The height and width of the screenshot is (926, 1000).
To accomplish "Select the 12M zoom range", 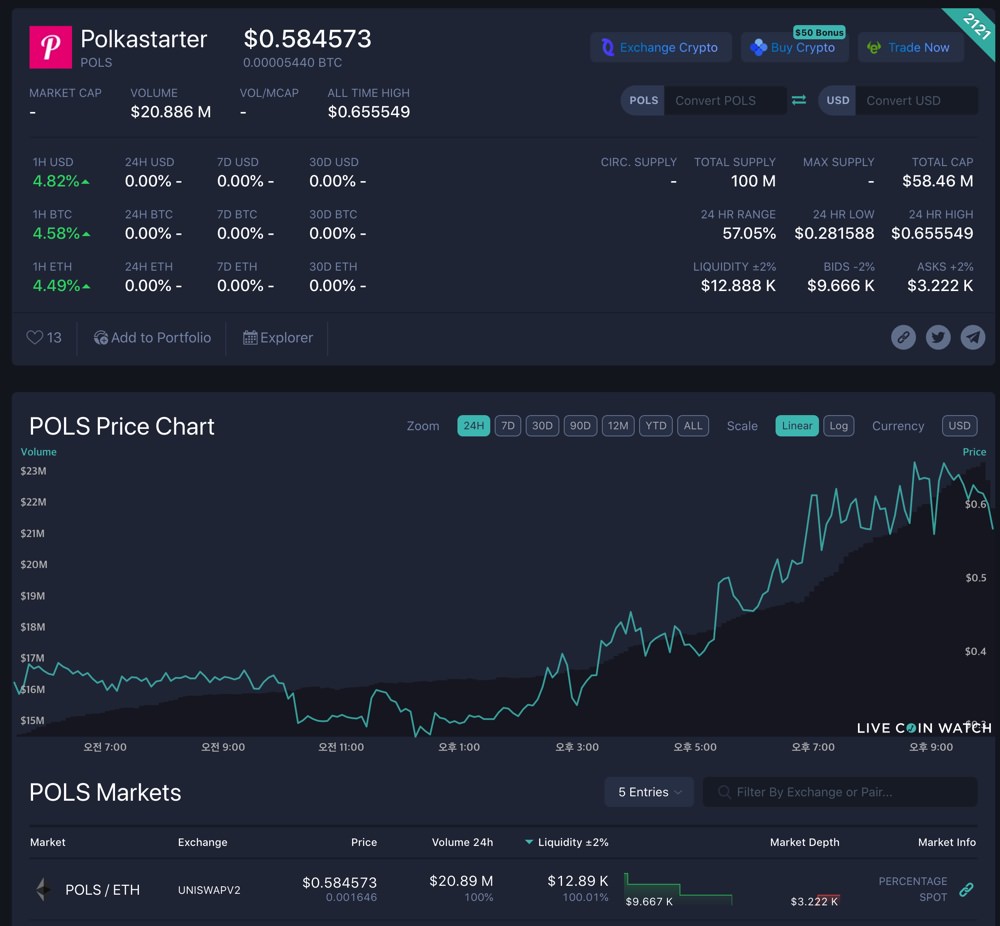I will [x=617, y=425].
